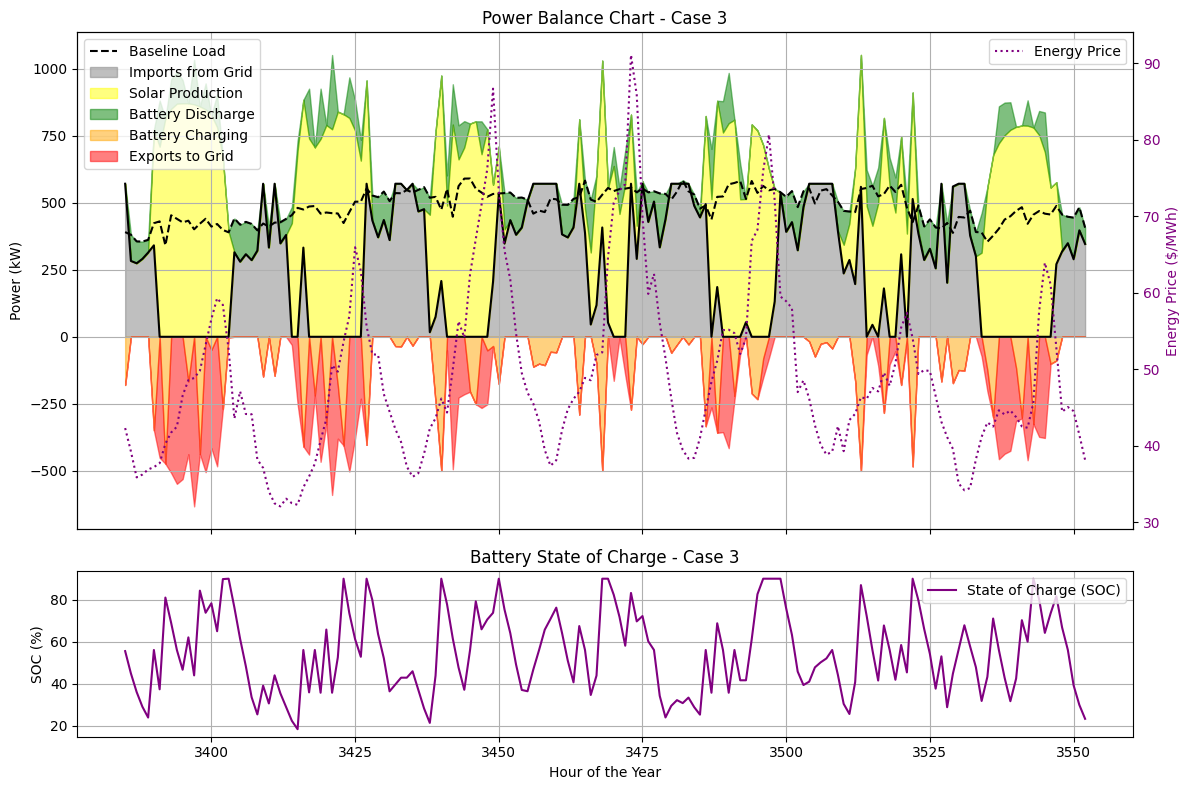Click the purple State of Charge legend line
This screenshot has height=790, width=1189.
[x=942, y=590]
